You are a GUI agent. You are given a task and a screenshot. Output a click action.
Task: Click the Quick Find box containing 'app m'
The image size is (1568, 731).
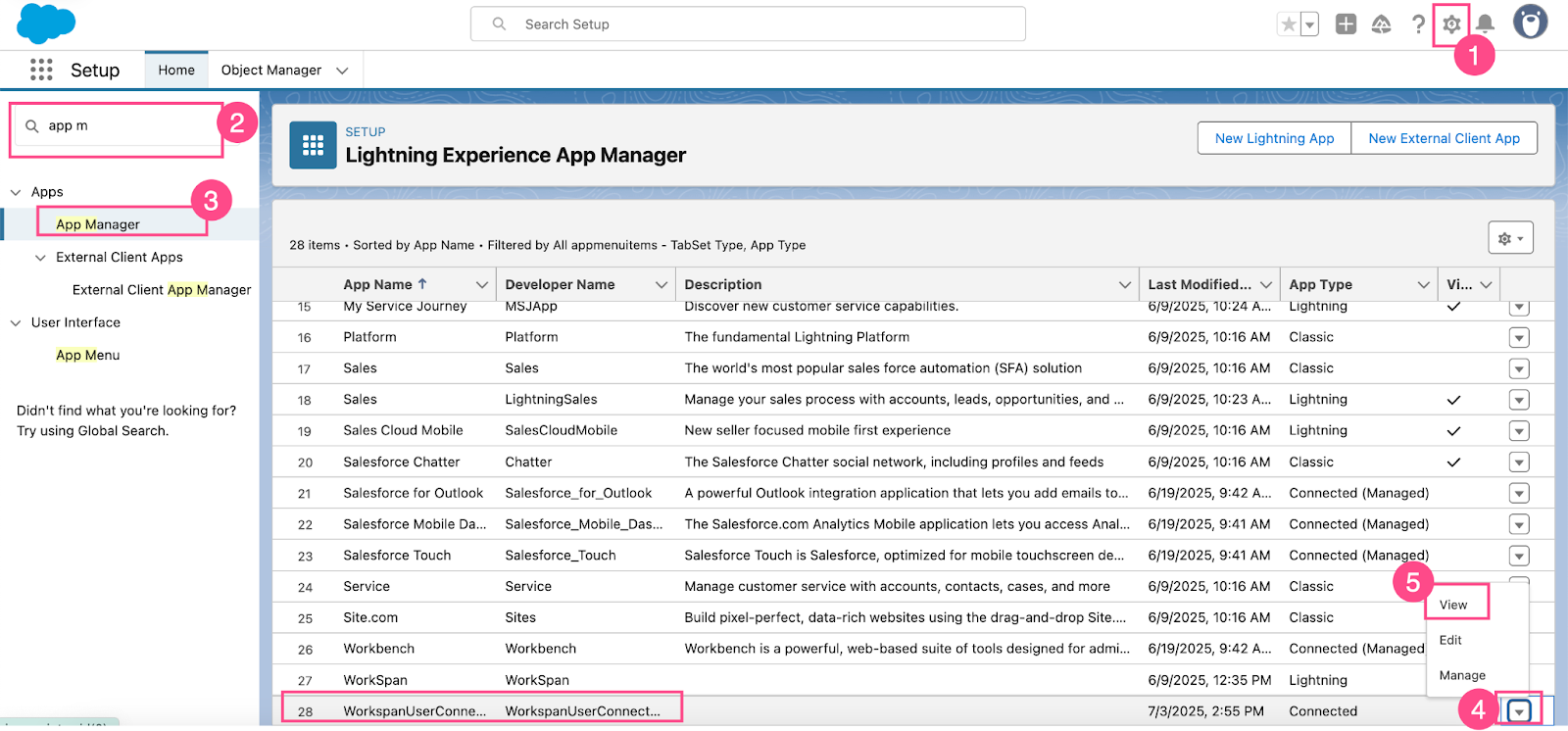click(118, 126)
